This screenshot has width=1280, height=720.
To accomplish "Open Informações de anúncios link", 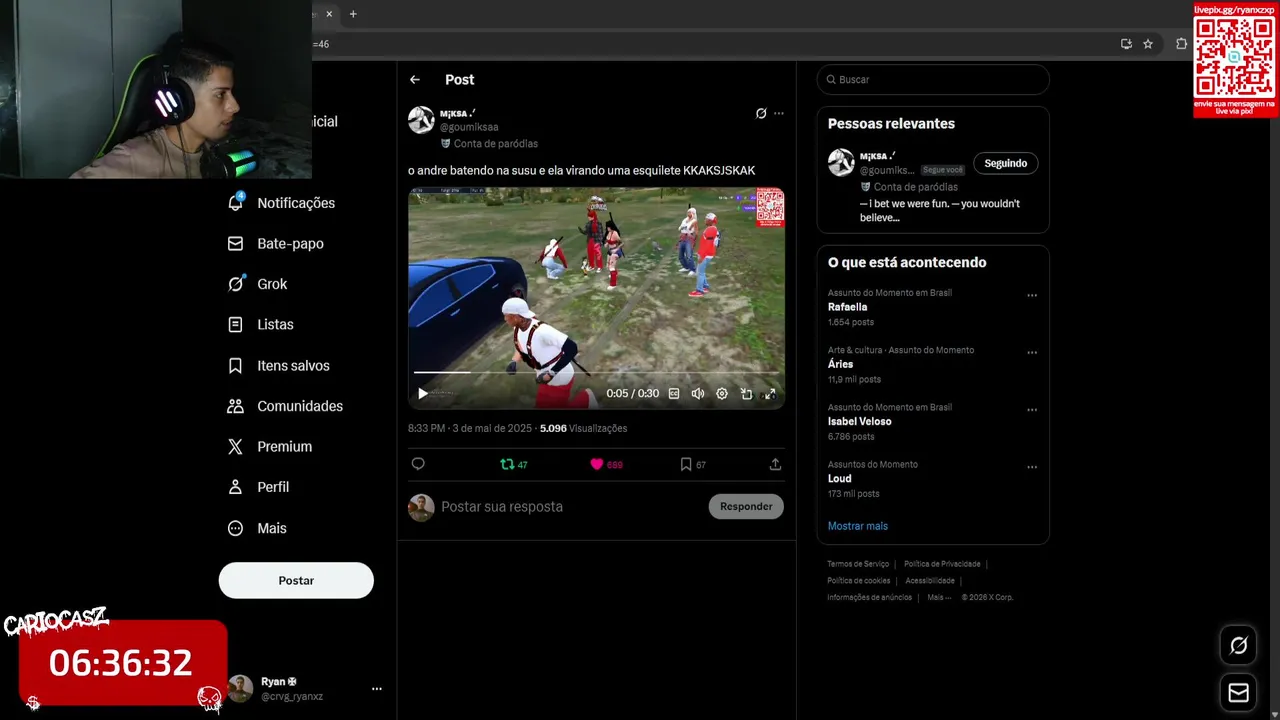I will point(869,598).
